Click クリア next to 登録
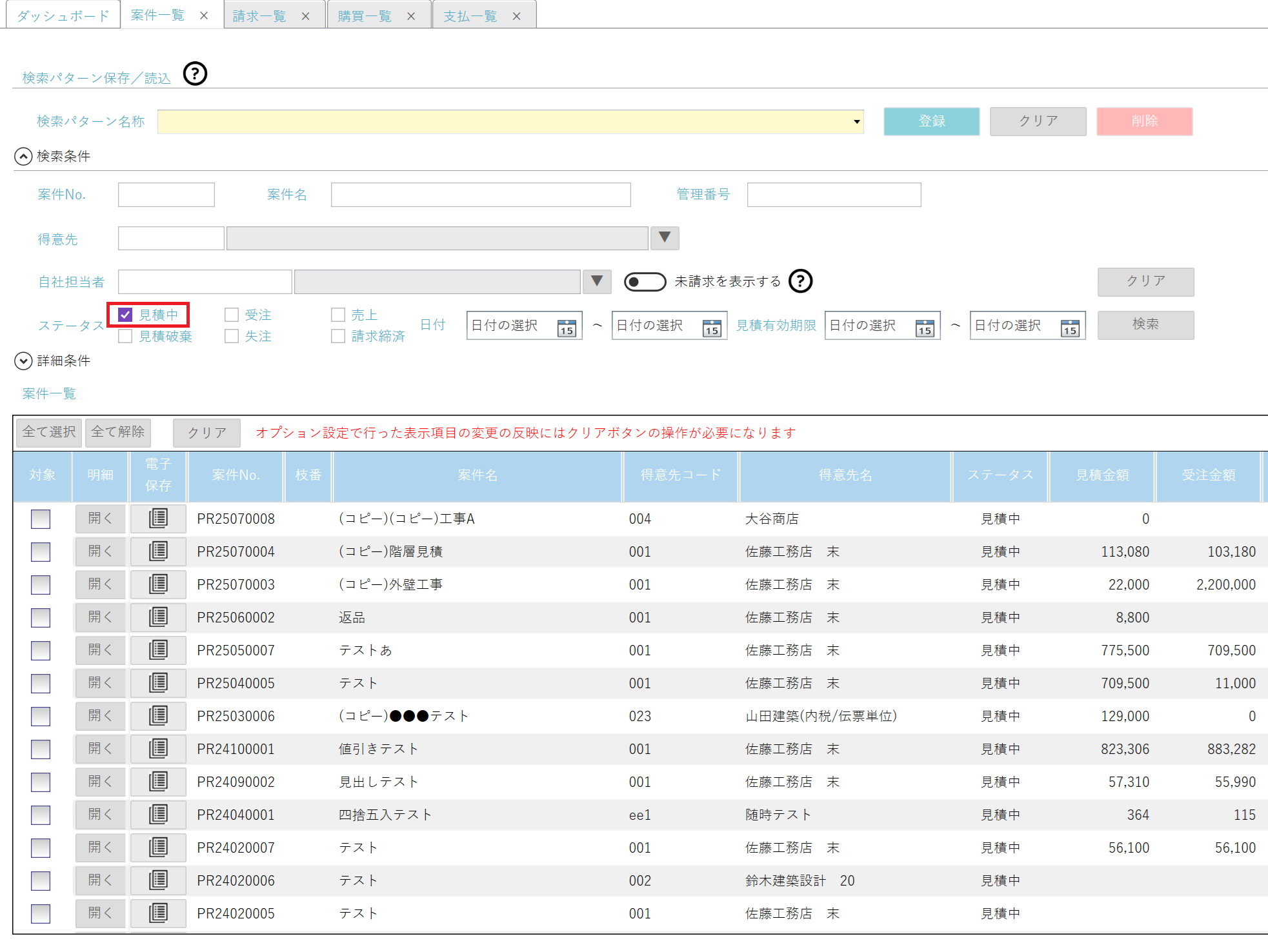This screenshot has width=1268, height=952. coord(1038,121)
